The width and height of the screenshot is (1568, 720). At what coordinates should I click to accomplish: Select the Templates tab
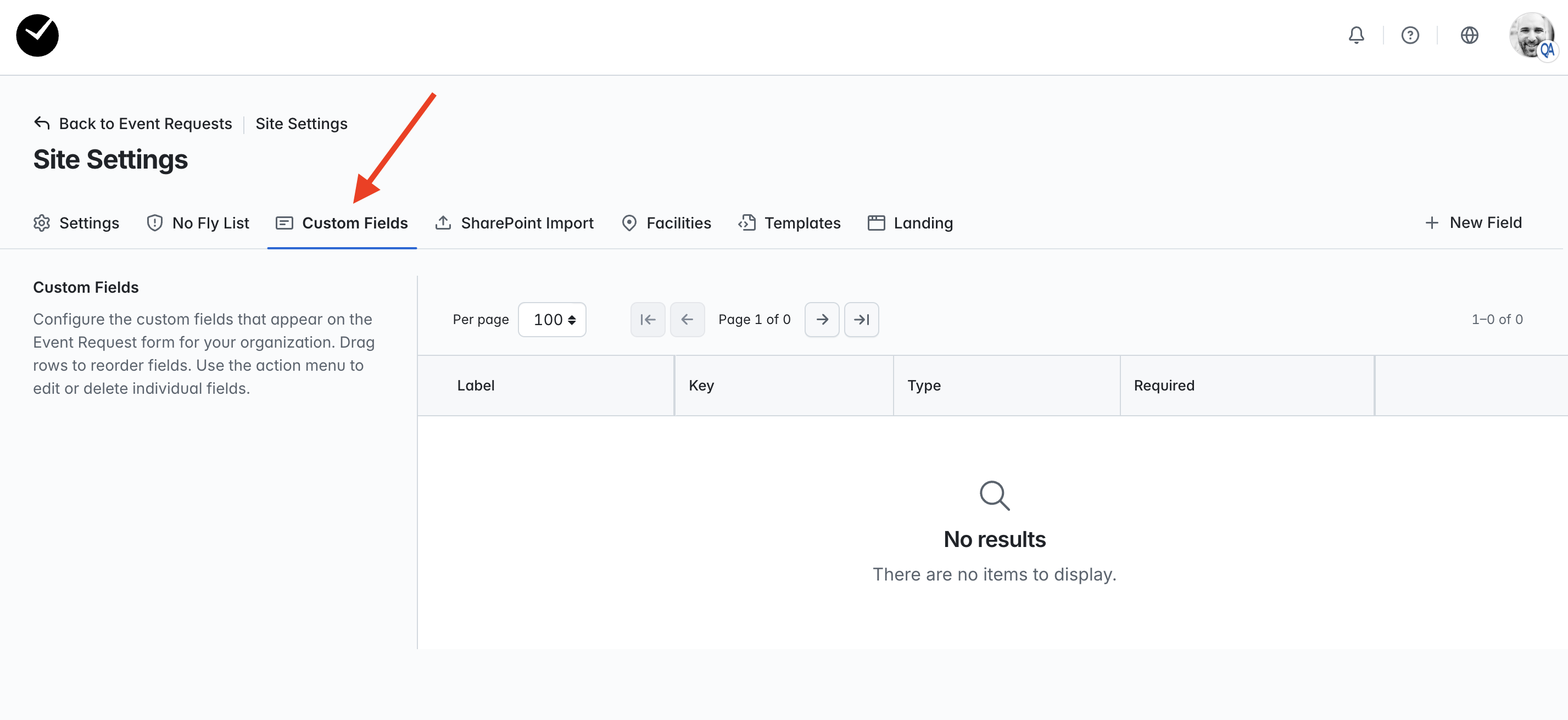[789, 224]
